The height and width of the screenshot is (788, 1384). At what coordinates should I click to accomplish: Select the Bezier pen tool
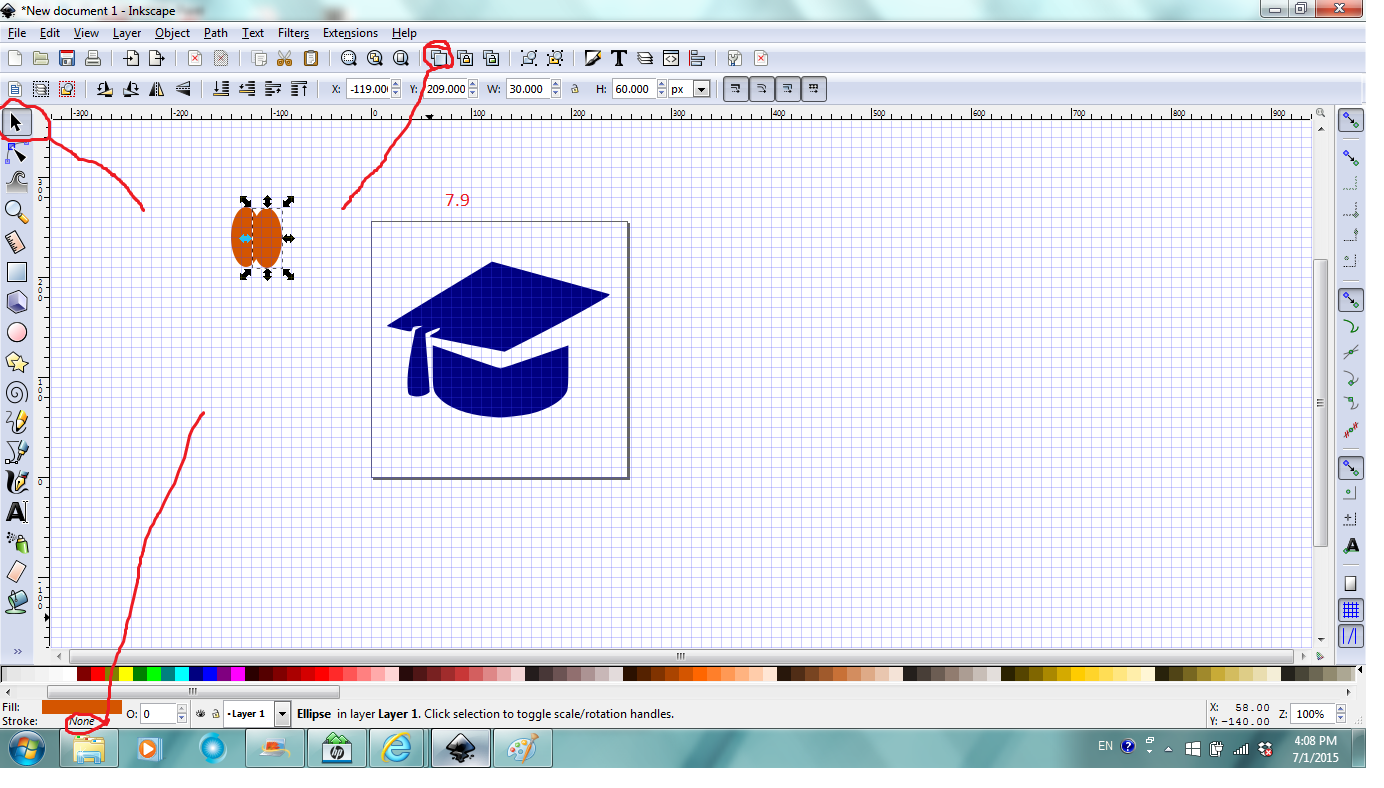(x=16, y=452)
